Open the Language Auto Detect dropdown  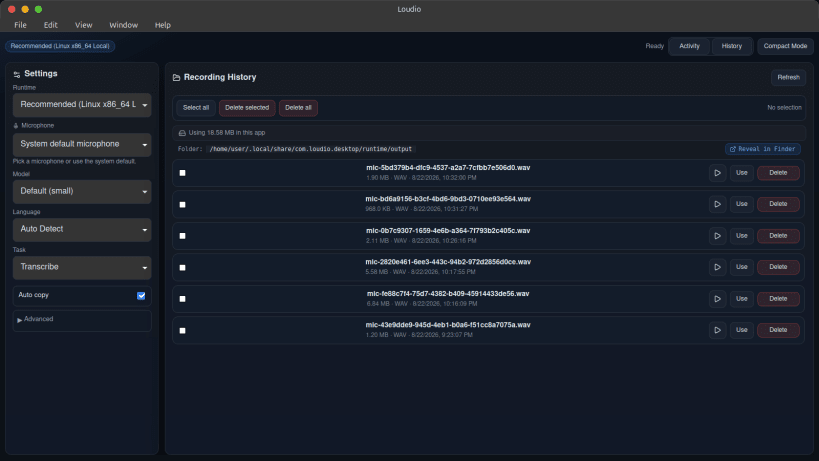tap(82, 229)
